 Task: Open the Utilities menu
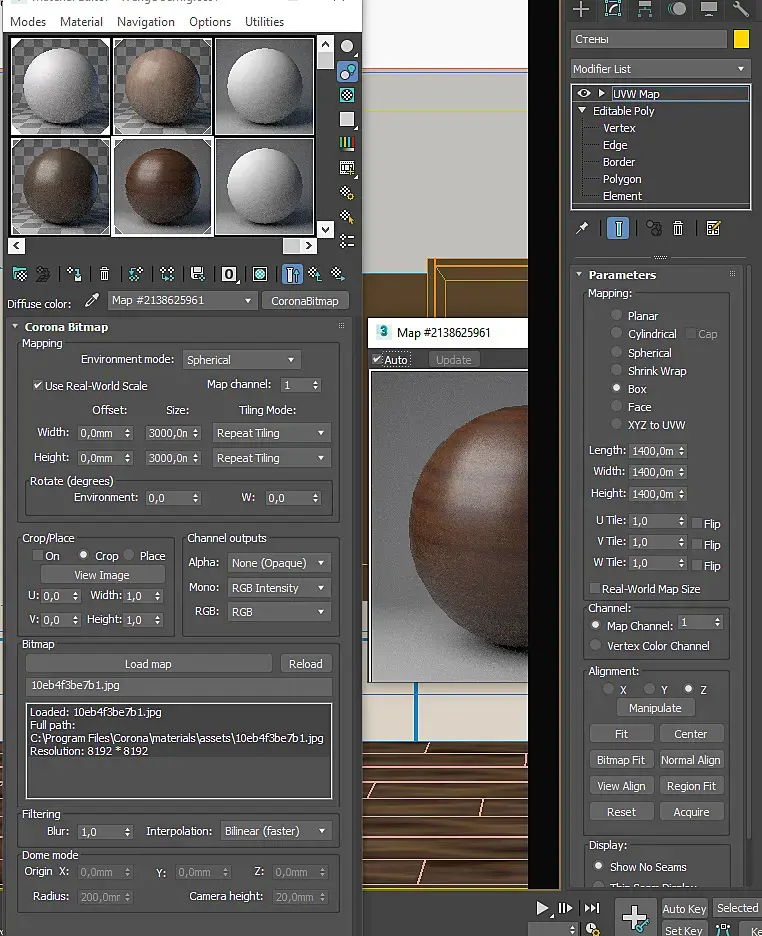[x=264, y=21]
